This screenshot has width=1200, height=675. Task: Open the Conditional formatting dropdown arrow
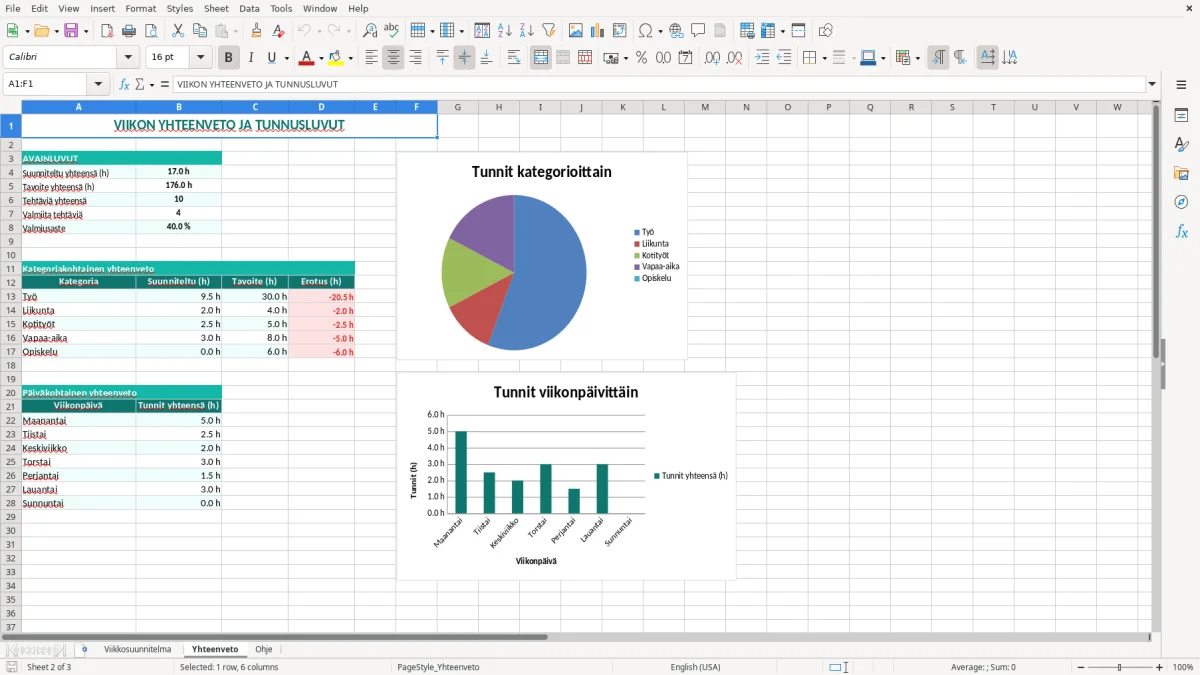(x=917, y=58)
